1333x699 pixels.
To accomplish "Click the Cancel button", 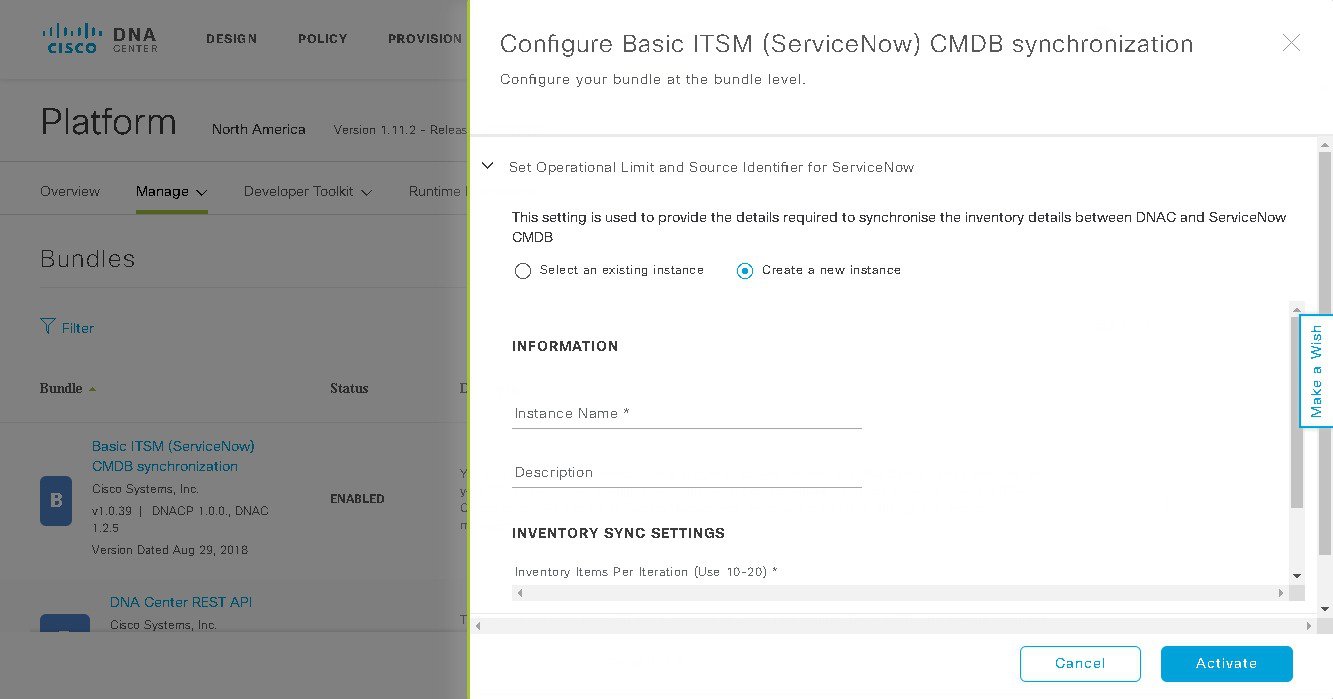I will pos(1080,663).
